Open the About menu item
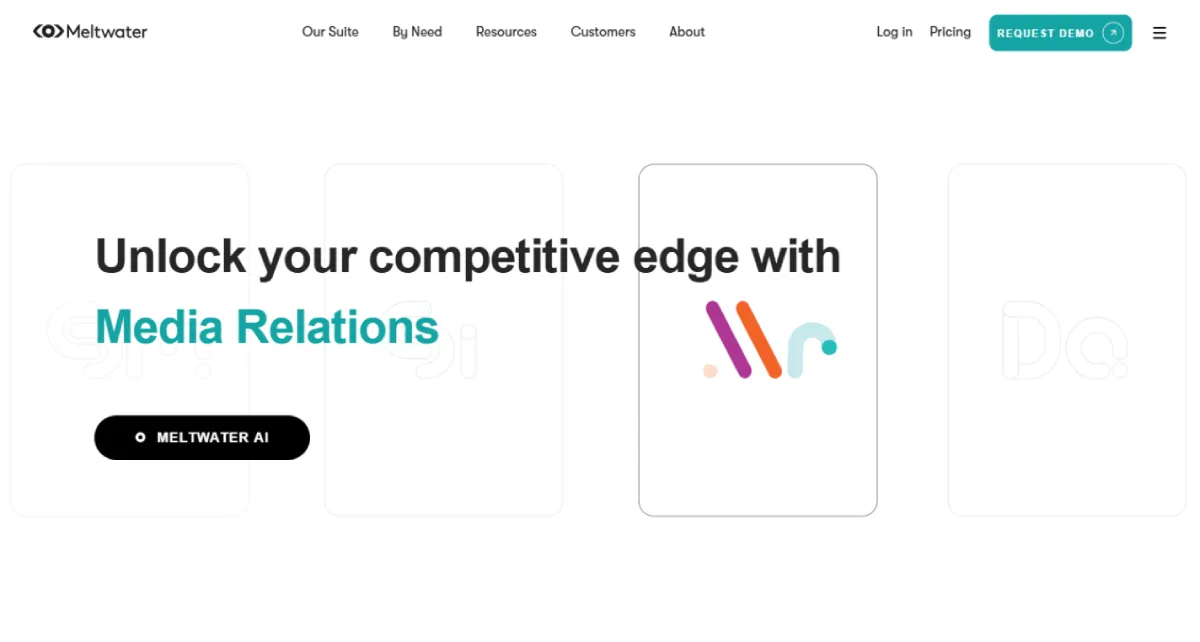 click(687, 32)
